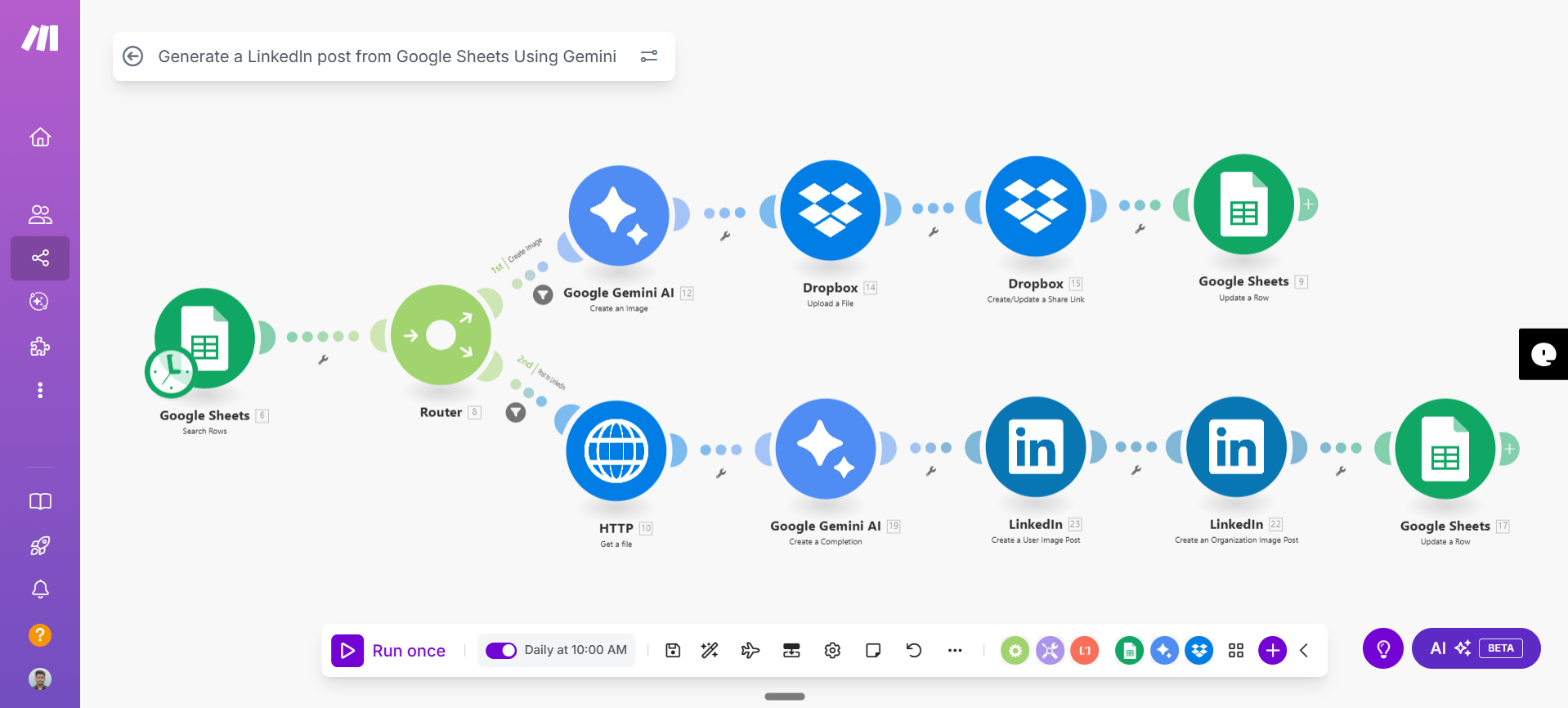Collapse favorites with the chevron arrow

tap(1304, 651)
